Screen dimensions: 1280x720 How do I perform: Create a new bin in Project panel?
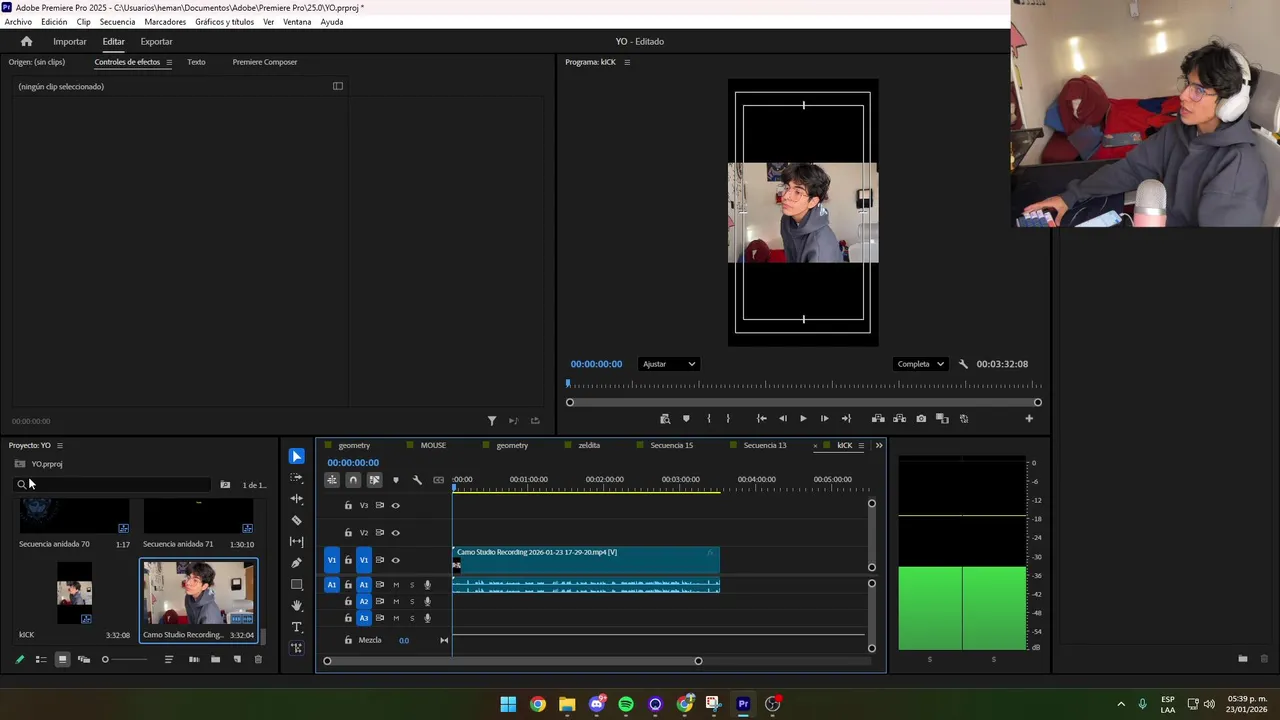[215, 659]
